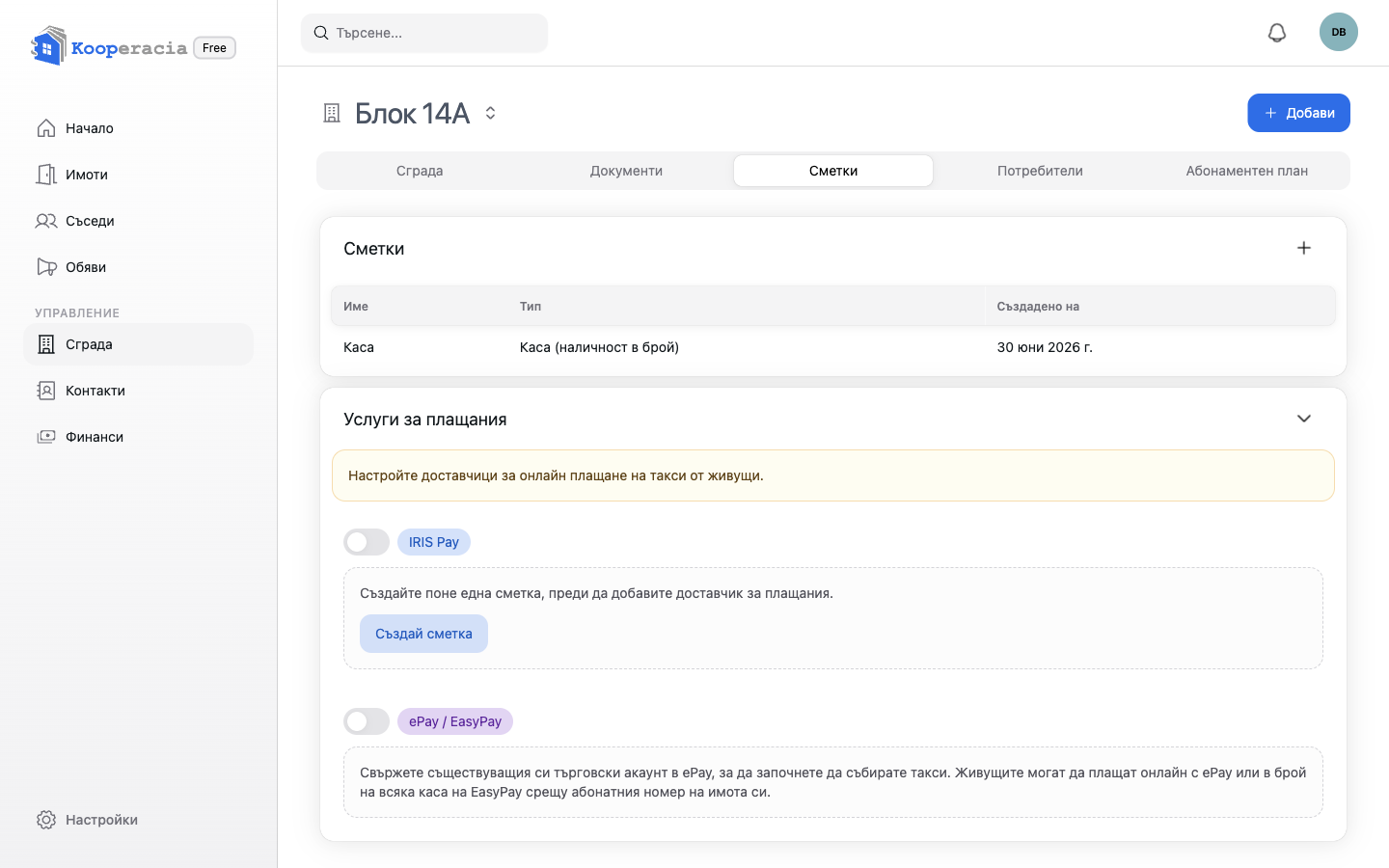Click the yellow online payment providers notice
1389x868 pixels.
click(833, 475)
